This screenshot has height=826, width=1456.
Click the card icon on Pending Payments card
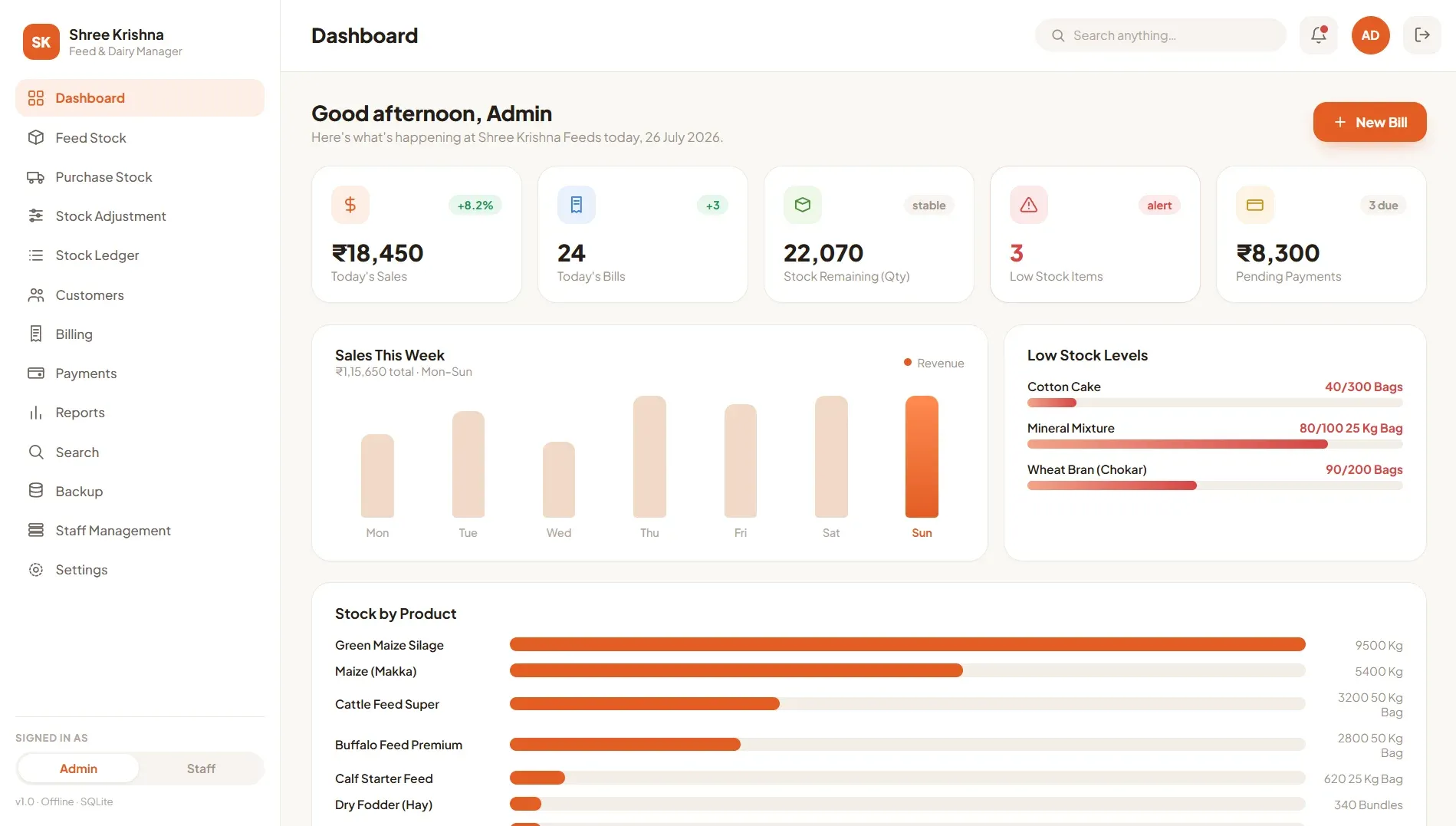(1255, 205)
